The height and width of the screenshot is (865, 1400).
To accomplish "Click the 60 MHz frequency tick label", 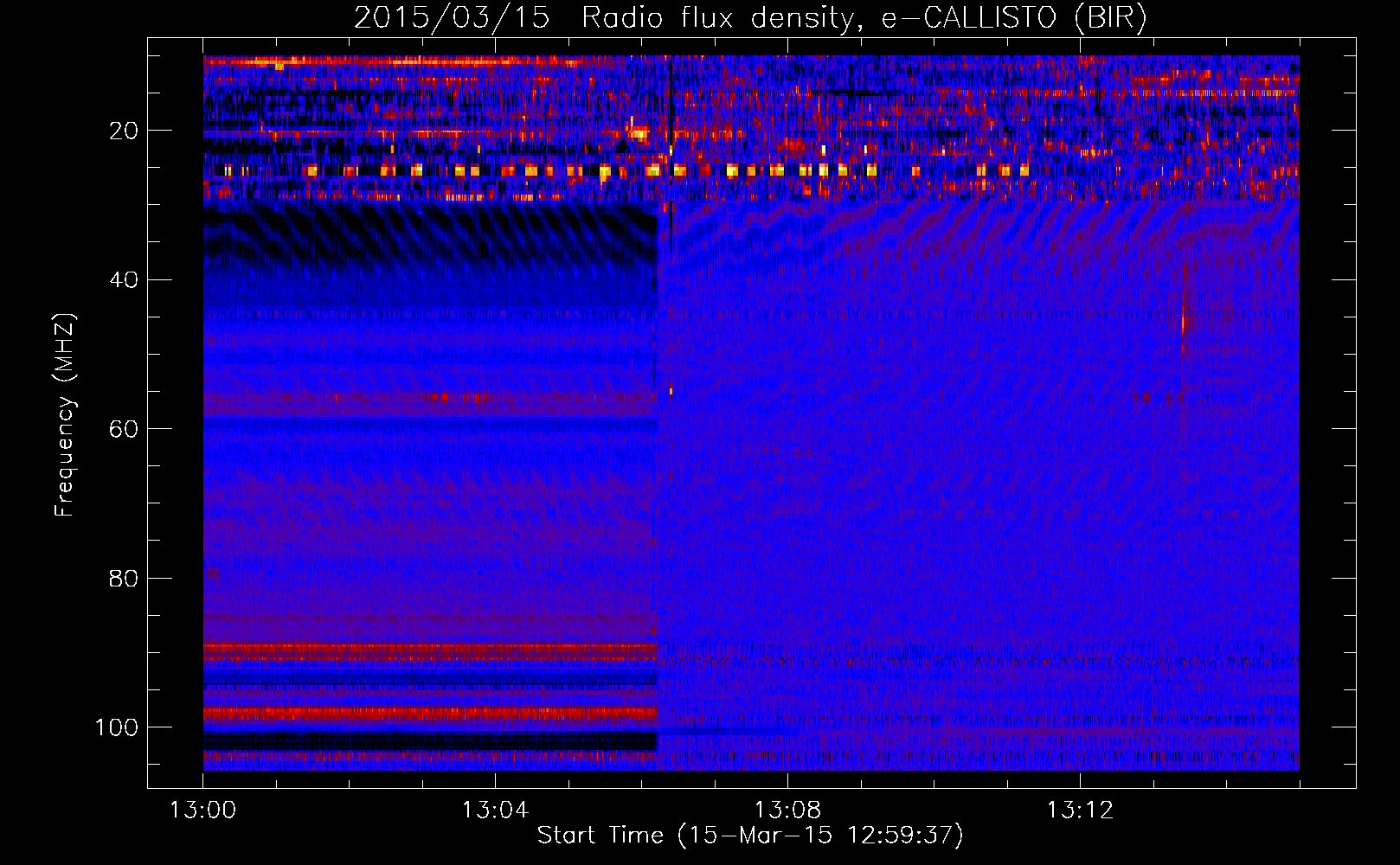I will tap(124, 429).
